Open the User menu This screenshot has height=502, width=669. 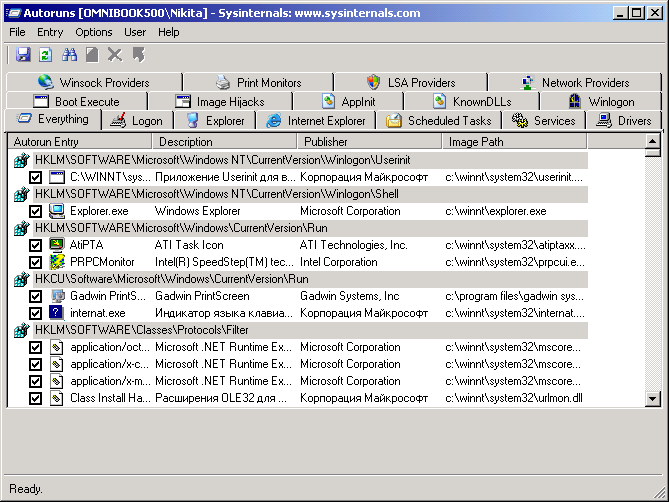click(135, 32)
